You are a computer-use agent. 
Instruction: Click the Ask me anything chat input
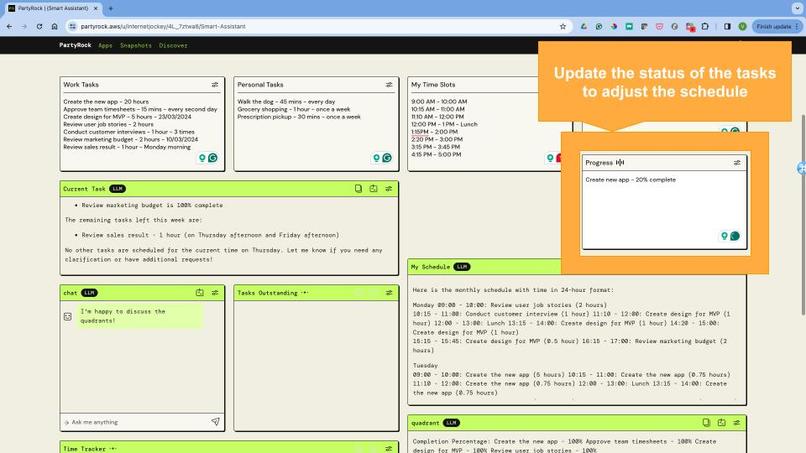click(136, 422)
